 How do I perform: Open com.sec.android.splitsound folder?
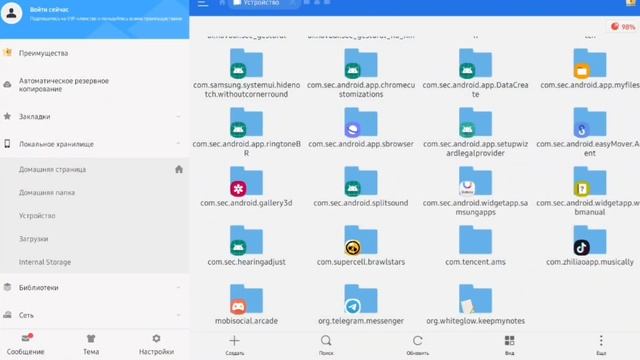361,187
